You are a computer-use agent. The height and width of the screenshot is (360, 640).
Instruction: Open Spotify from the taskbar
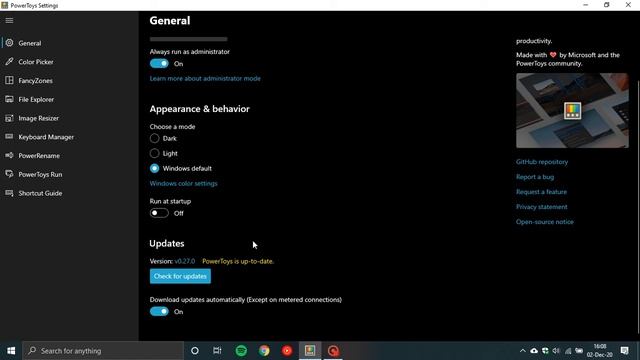pos(241,351)
